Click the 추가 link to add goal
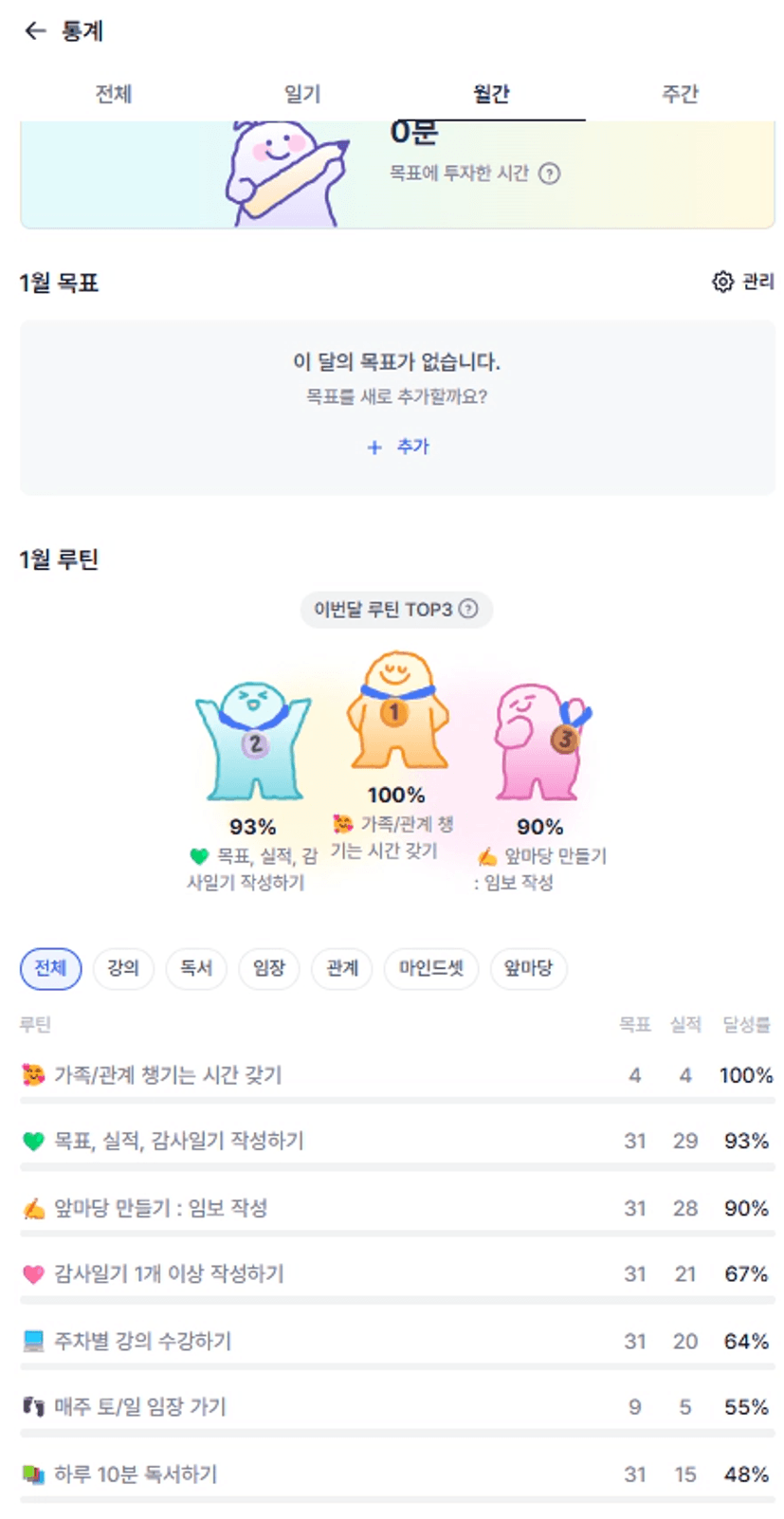This screenshot has width=784, height=1519. click(412, 447)
